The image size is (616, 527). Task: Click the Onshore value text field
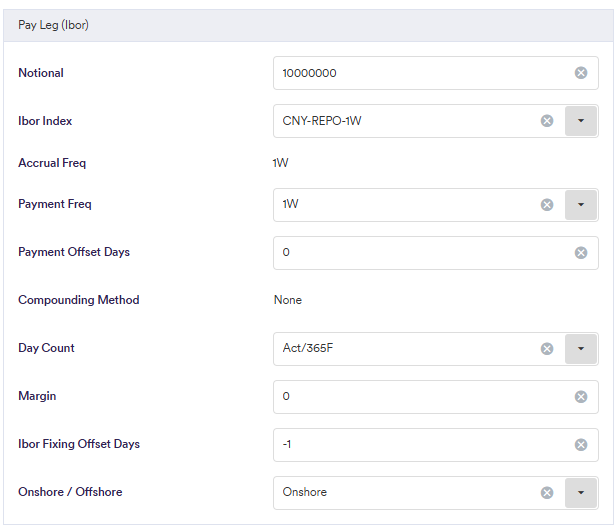[x=400, y=493]
